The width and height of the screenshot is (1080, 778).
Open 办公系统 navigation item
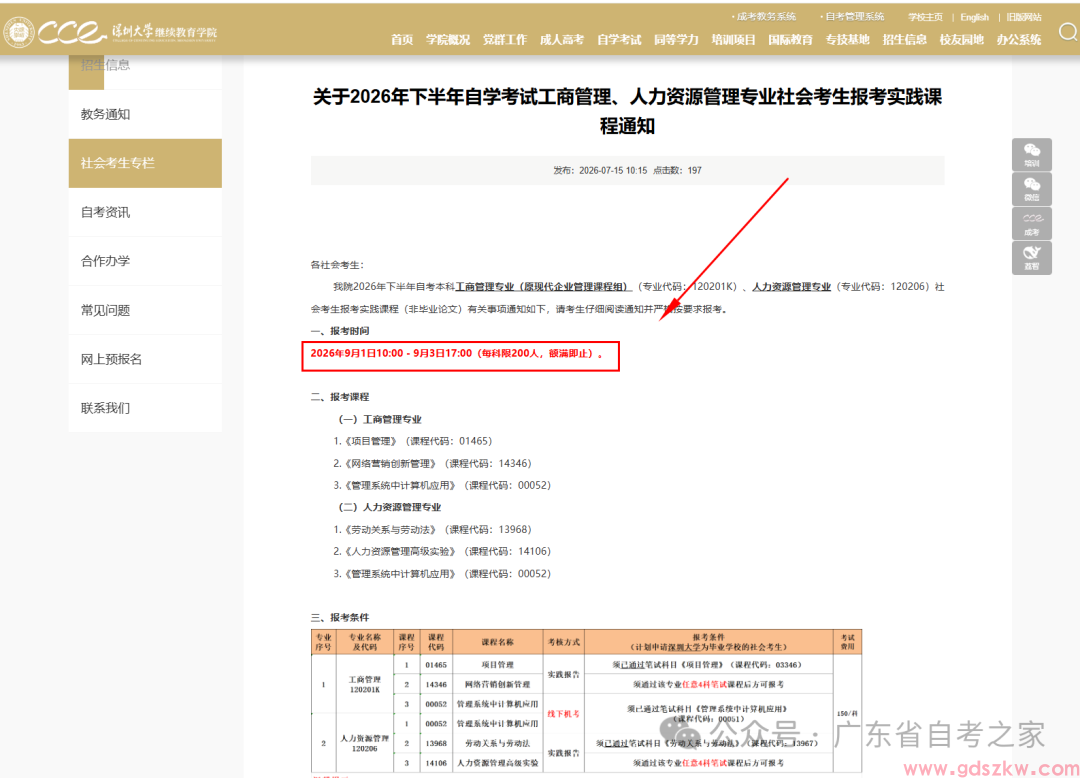1019,40
